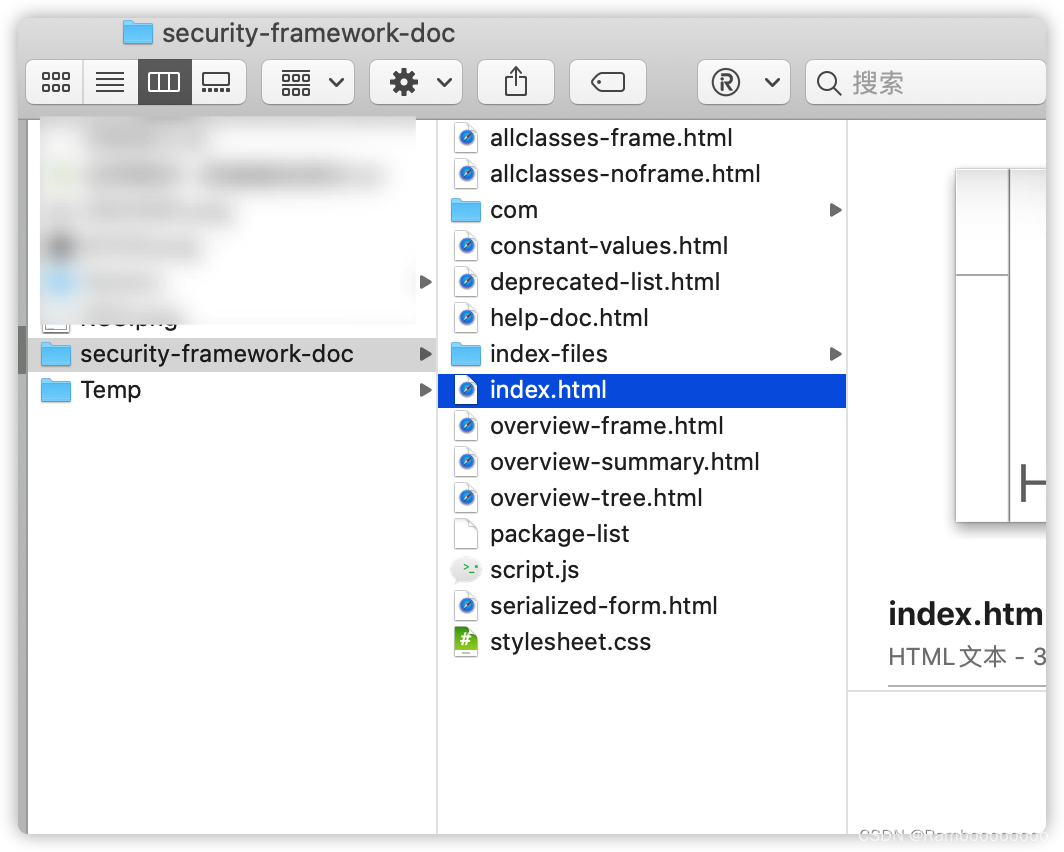The image size is (1064, 852).
Task: Click the Safari icon of index.html row
Action: 466,390
